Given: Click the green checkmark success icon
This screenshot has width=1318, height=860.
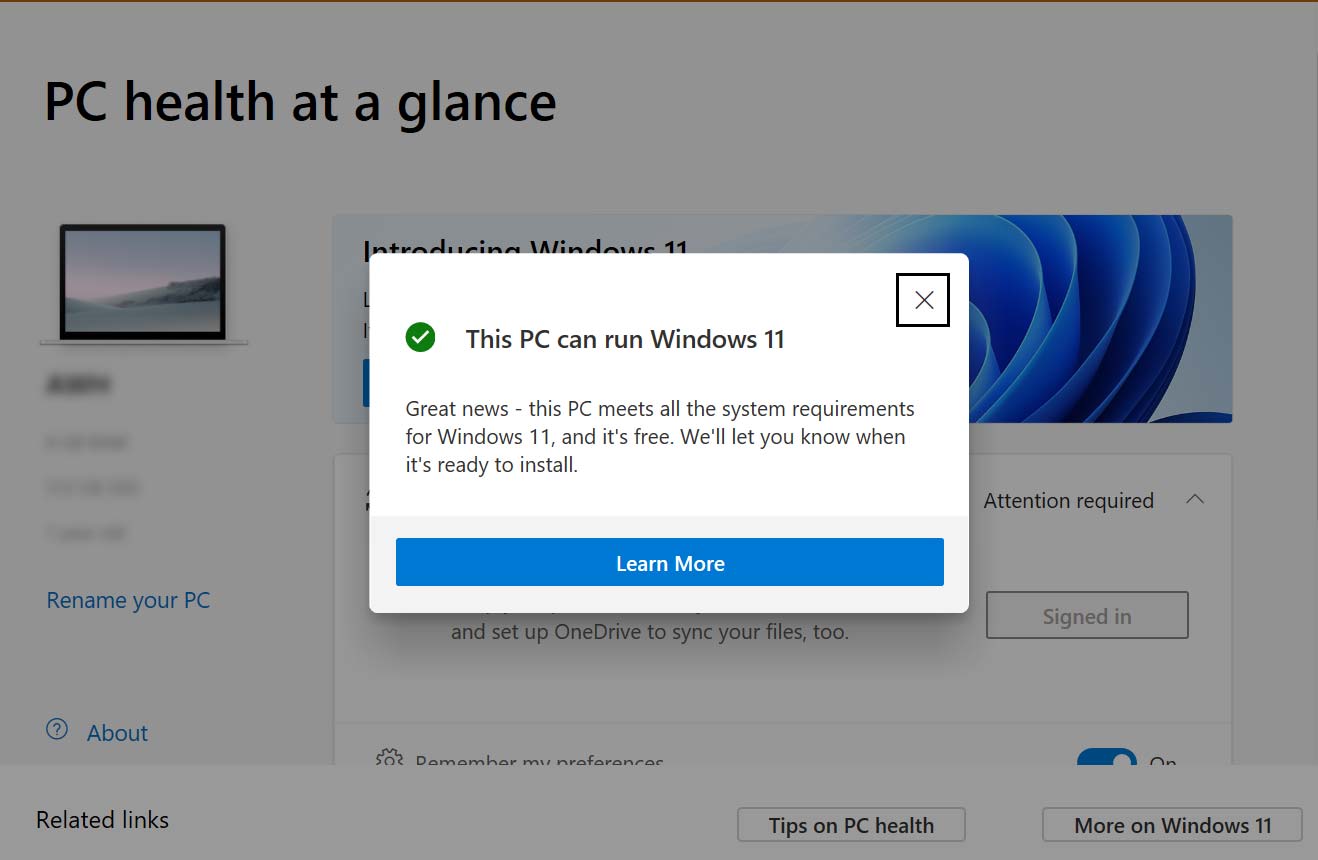Looking at the screenshot, I should pyautogui.click(x=421, y=338).
